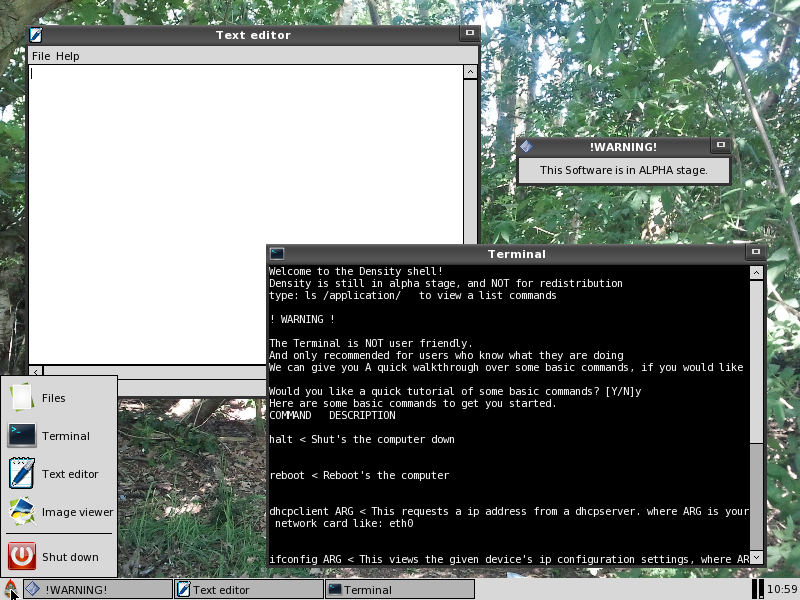This screenshot has height=600, width=800.
Task: Open Files from the start menu
Action: (60, 397)
